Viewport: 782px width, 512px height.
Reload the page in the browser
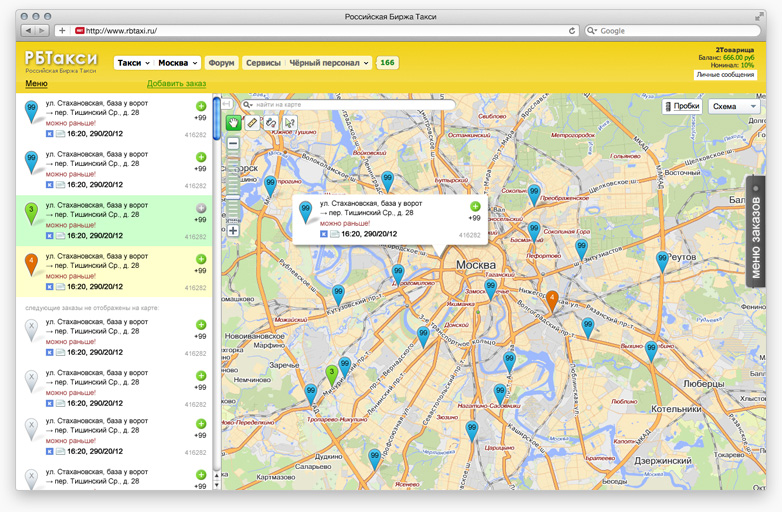click(572, 30)
